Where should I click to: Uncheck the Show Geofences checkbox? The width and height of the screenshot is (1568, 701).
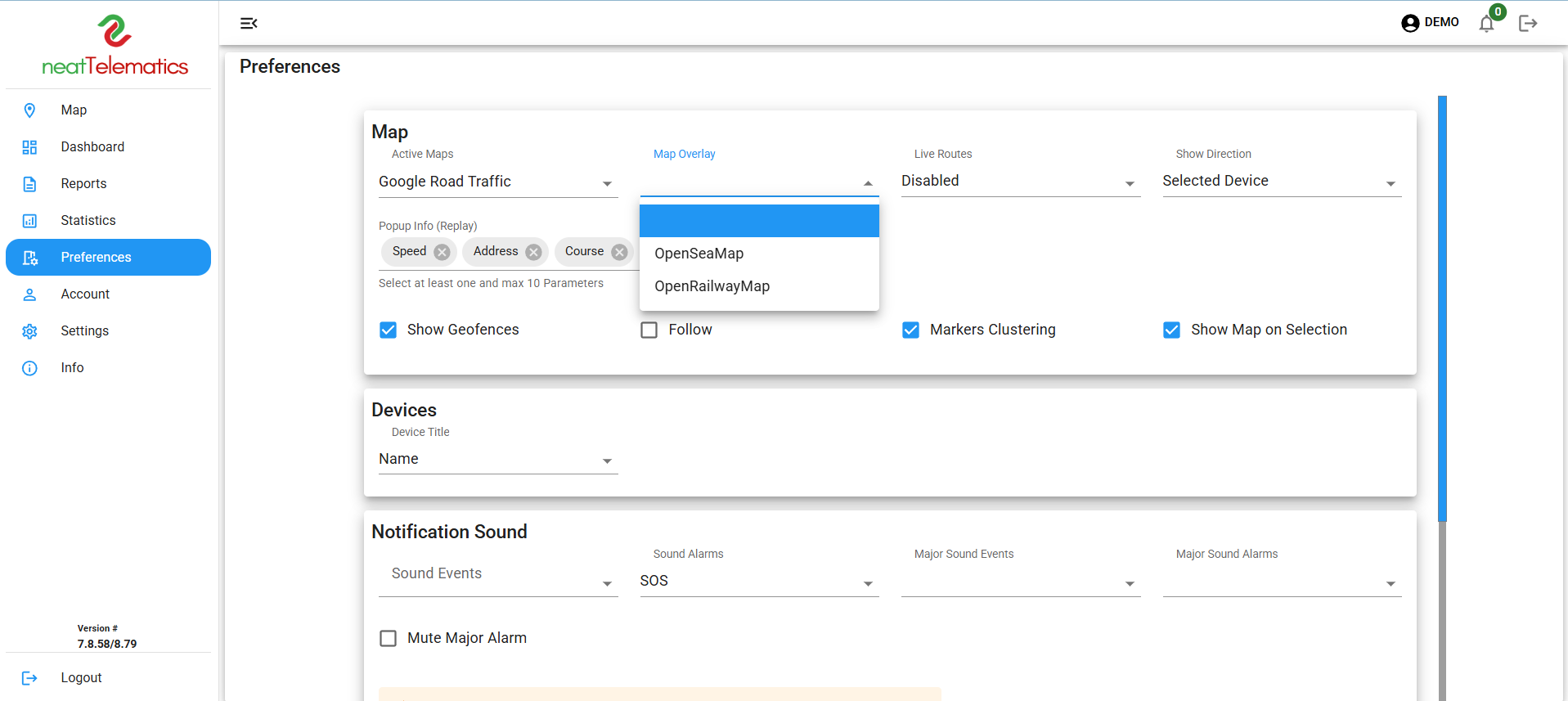point(389,330)
